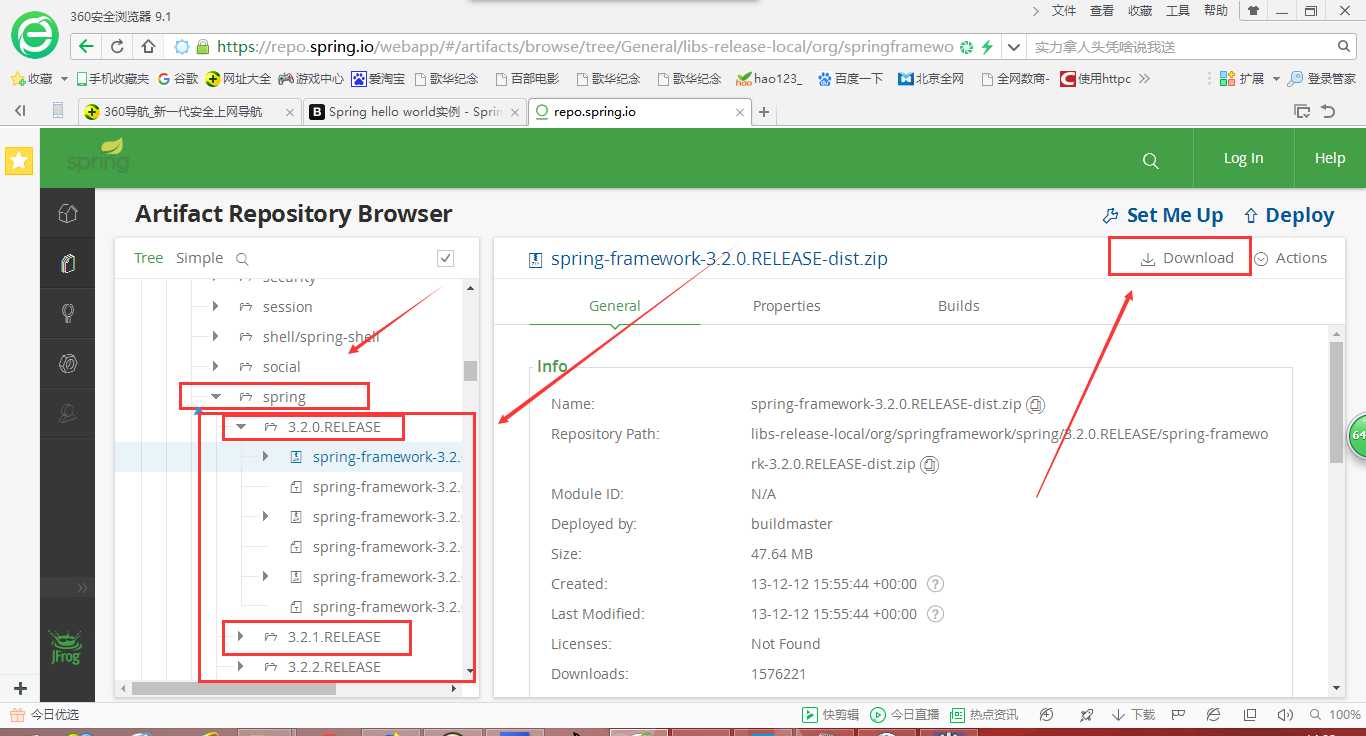Expand the shell/spring-shell folder
This screenshot has height=736, width=1366.
pyautogui.click(x=215, y=336)
